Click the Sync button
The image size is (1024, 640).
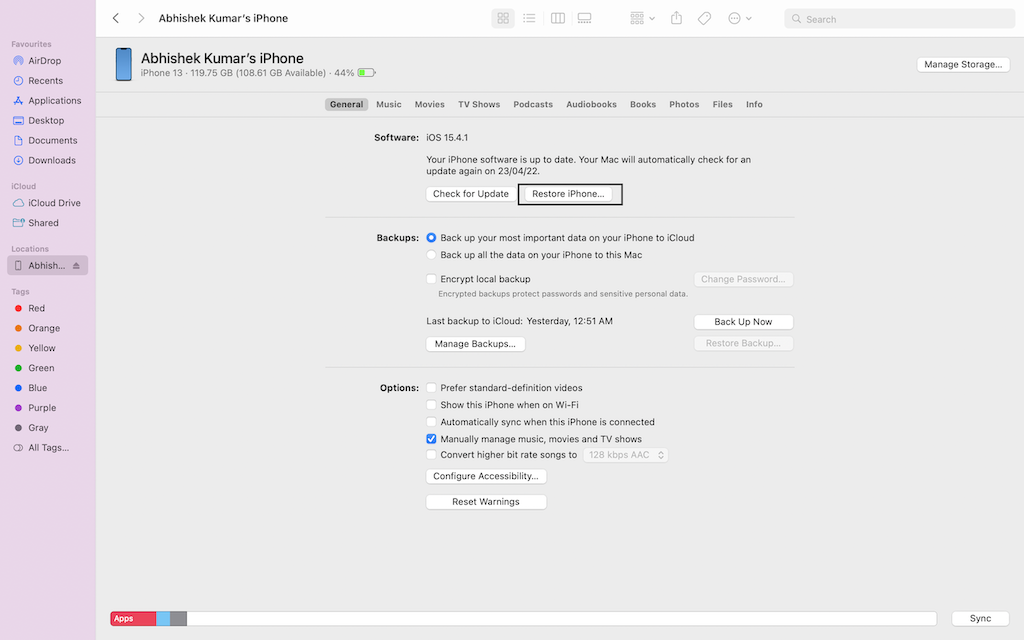(x=980, y=618)
